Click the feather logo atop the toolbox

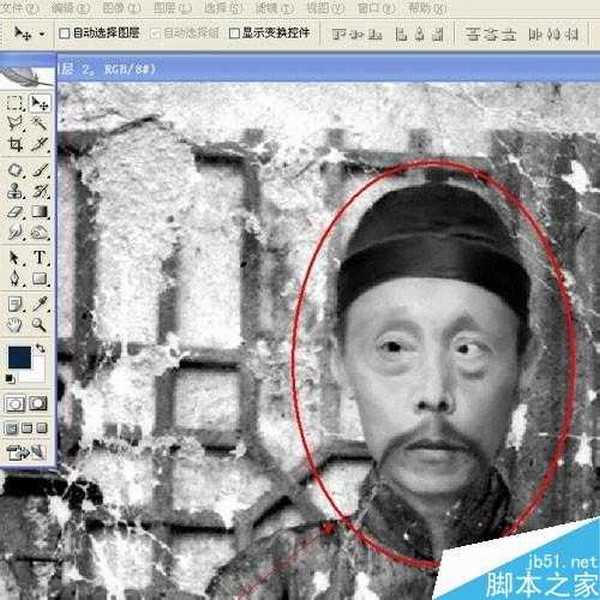click(27, 77)
